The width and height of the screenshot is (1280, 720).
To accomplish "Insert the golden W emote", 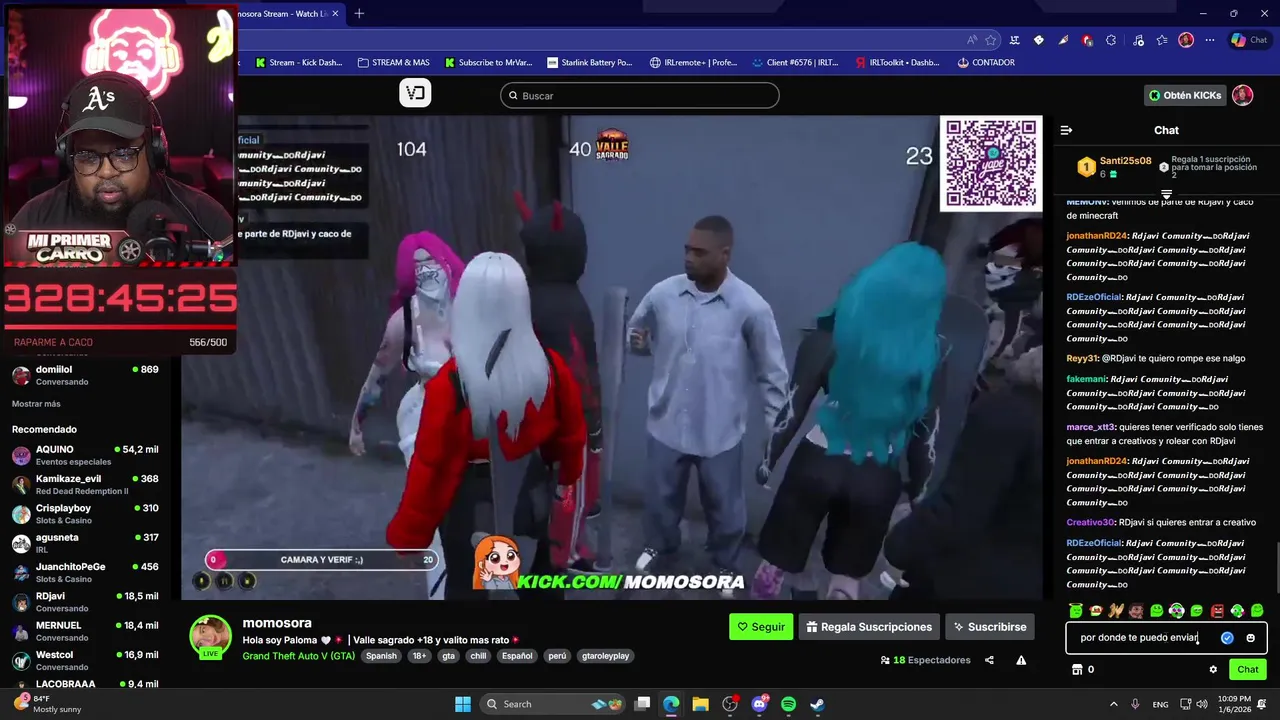I will tap(1116, 611).
